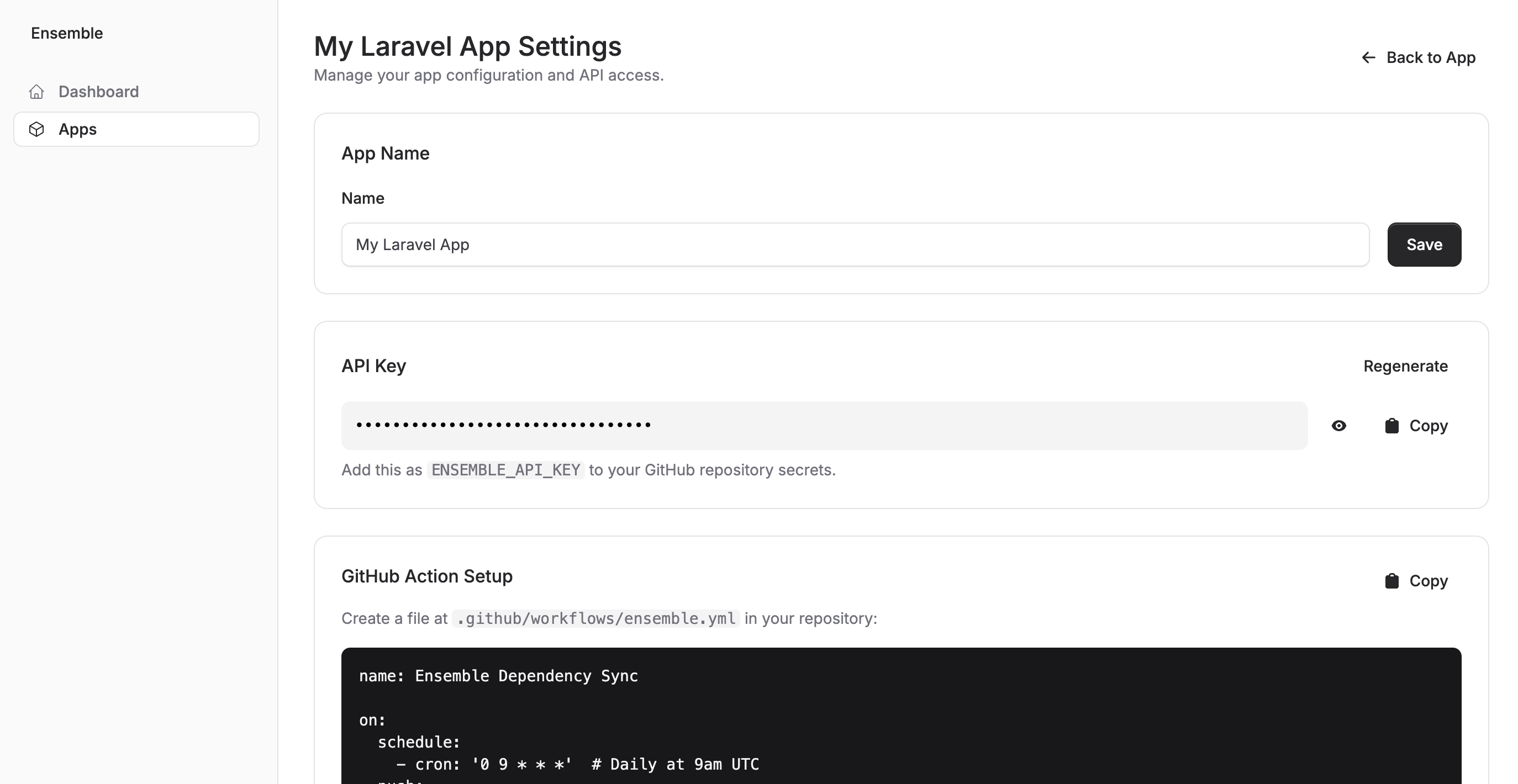1518x784 pixels.
Task: Copy the API key value
Action: 1429,425
